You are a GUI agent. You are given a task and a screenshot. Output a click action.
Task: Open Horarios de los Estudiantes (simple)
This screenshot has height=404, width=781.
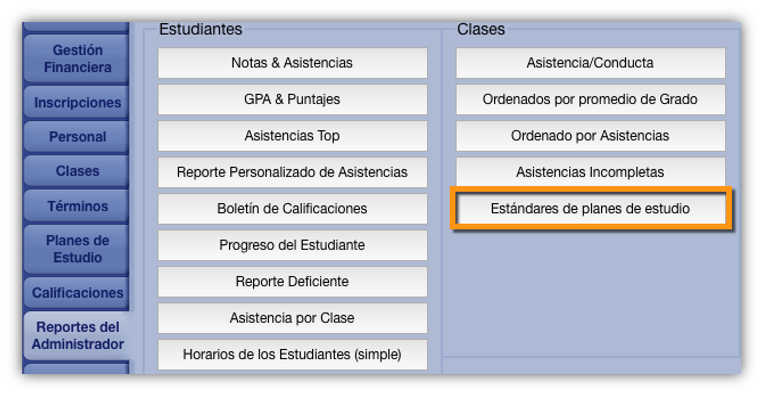(x=292, y=354)
